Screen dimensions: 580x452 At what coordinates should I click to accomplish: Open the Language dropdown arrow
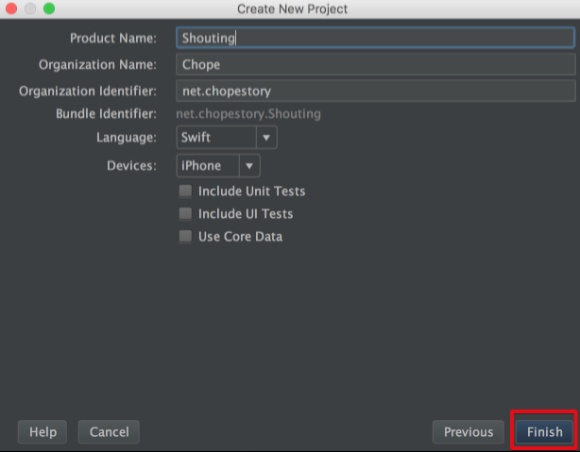[x=266, y=138]
